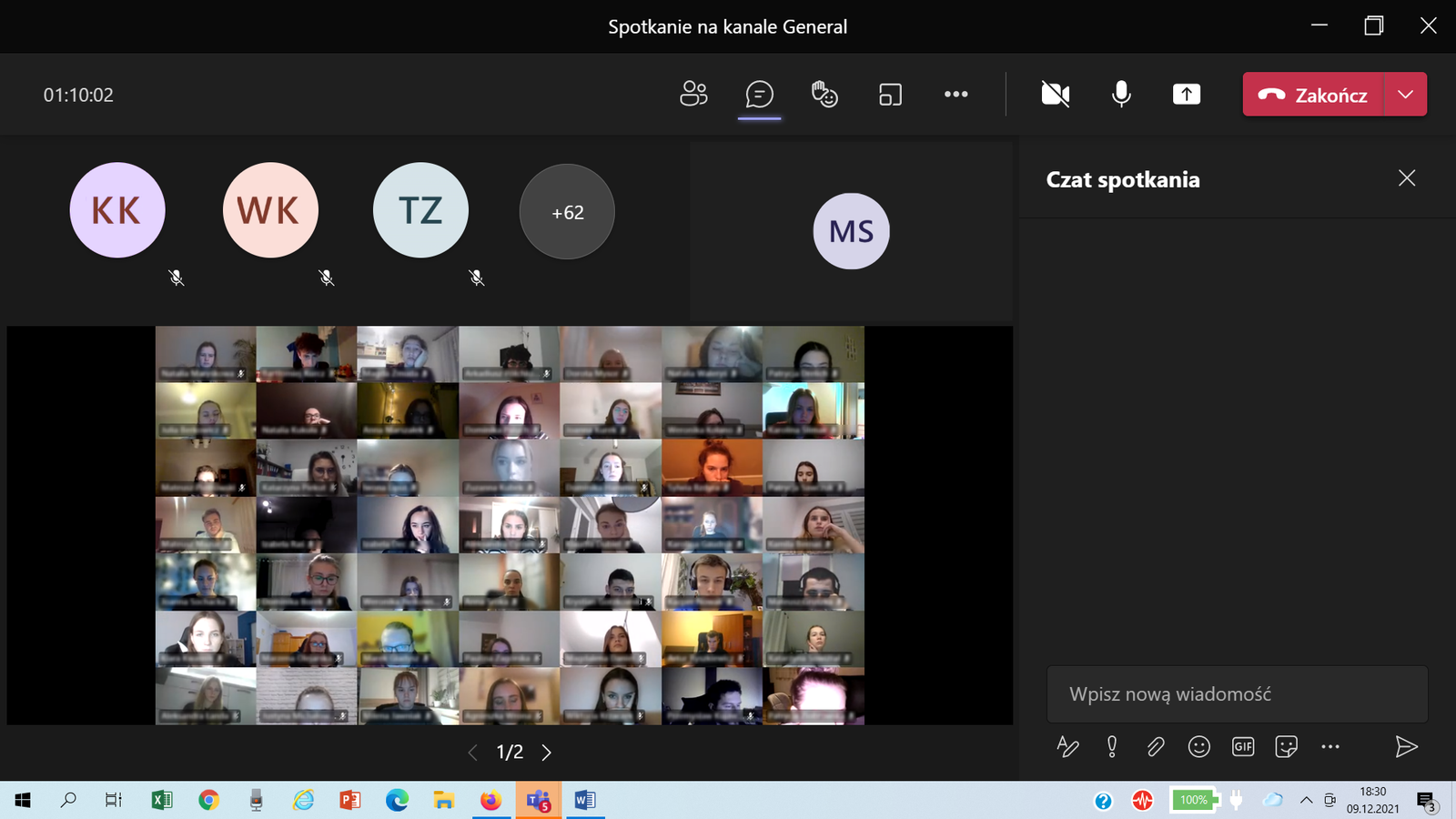The height and width of the screenshot is (819, 1456).
Task: Expand the +62 additional participants
Action: [567, 212]
